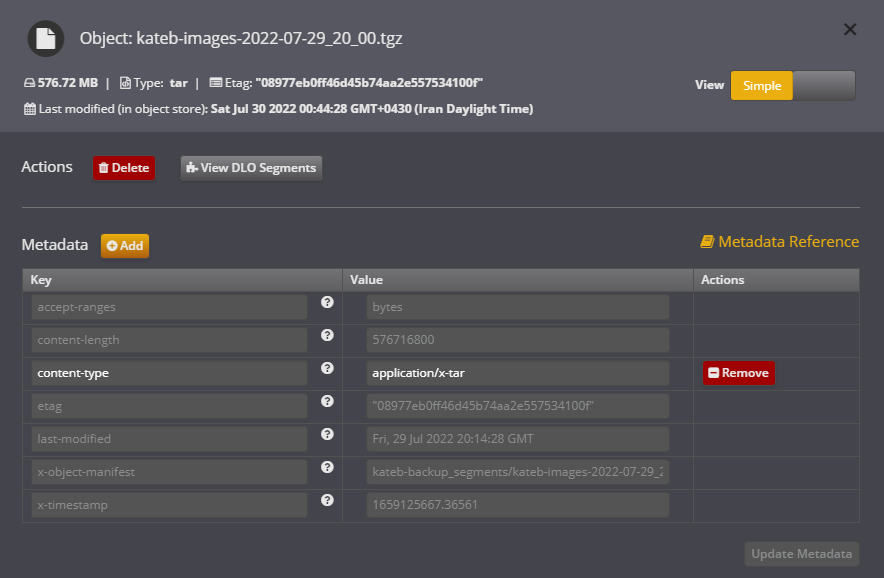Click the help icon beside x-timestamp key

[327, 500]
